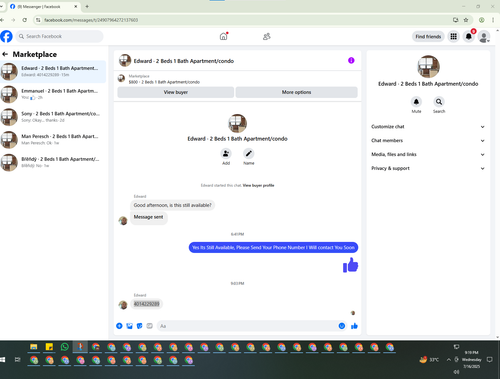Expand Chat members section
The height and width of the screenshot is (379, 500).
428,140
